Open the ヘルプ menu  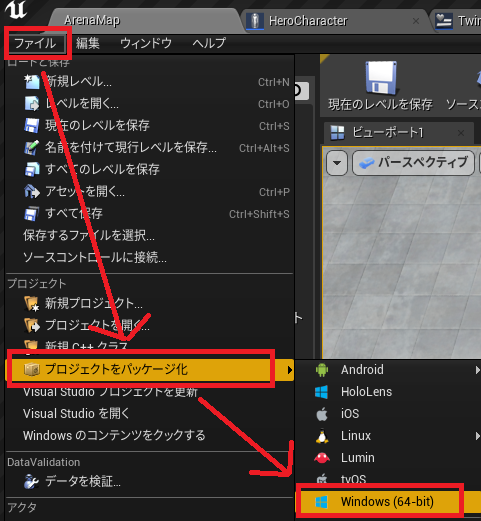tap(209, 43)
